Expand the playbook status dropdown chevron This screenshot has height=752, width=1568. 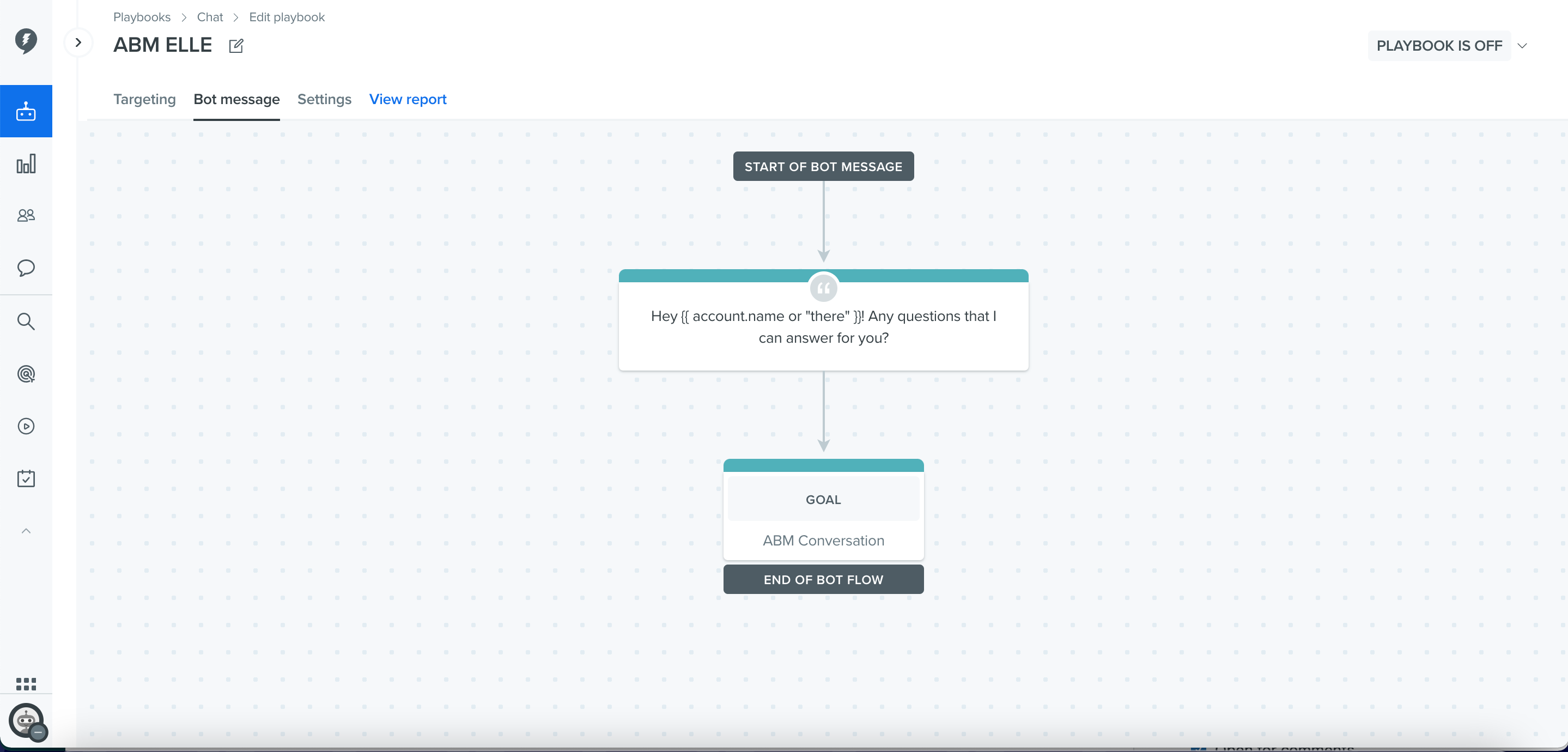1522,46
